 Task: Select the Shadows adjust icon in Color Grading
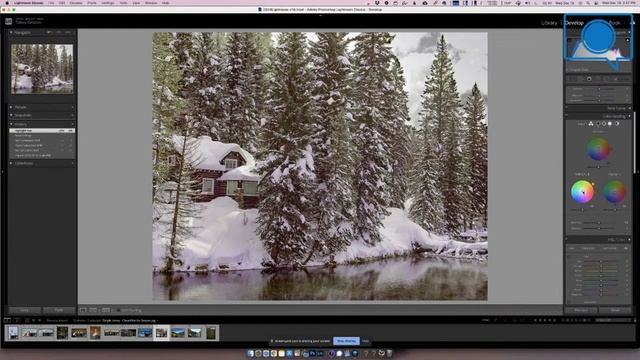(598, 124)
